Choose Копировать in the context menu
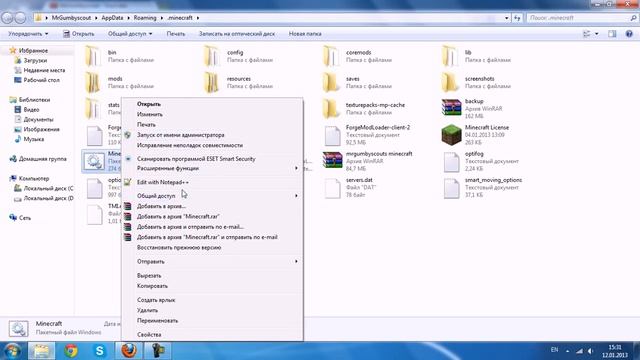 152,286
